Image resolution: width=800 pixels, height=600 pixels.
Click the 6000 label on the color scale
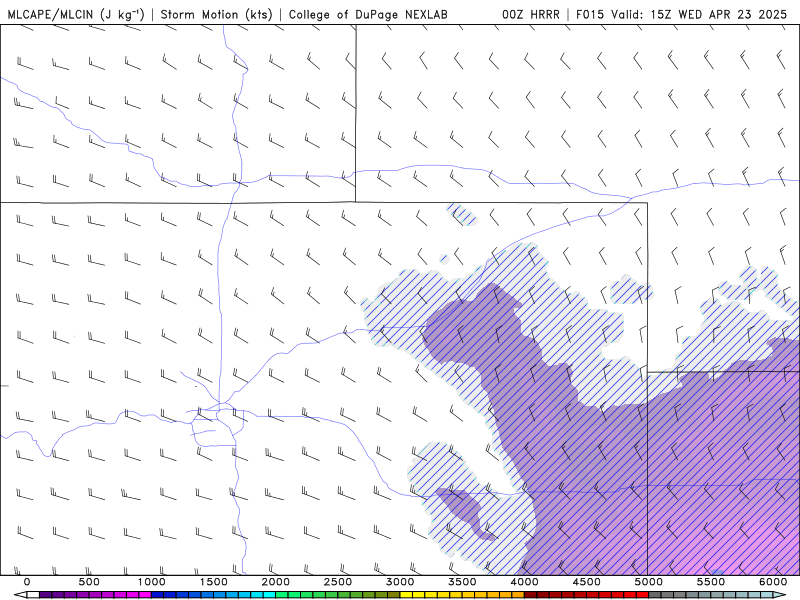pyautogui.click(x=773, y=582)
